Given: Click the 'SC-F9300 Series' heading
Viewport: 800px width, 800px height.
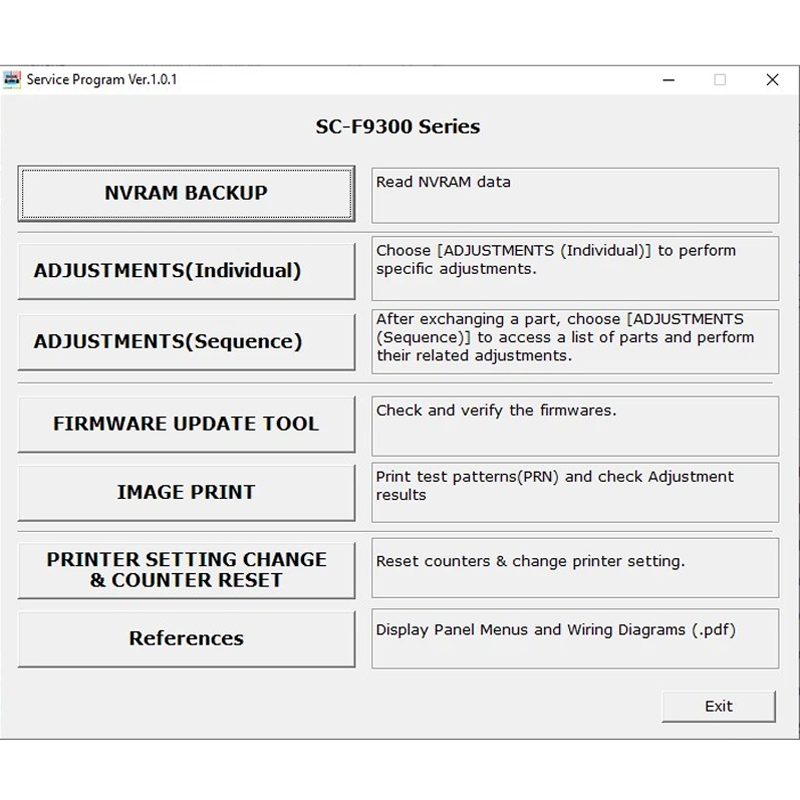Looking at the screenshot, I should point(397,127).
